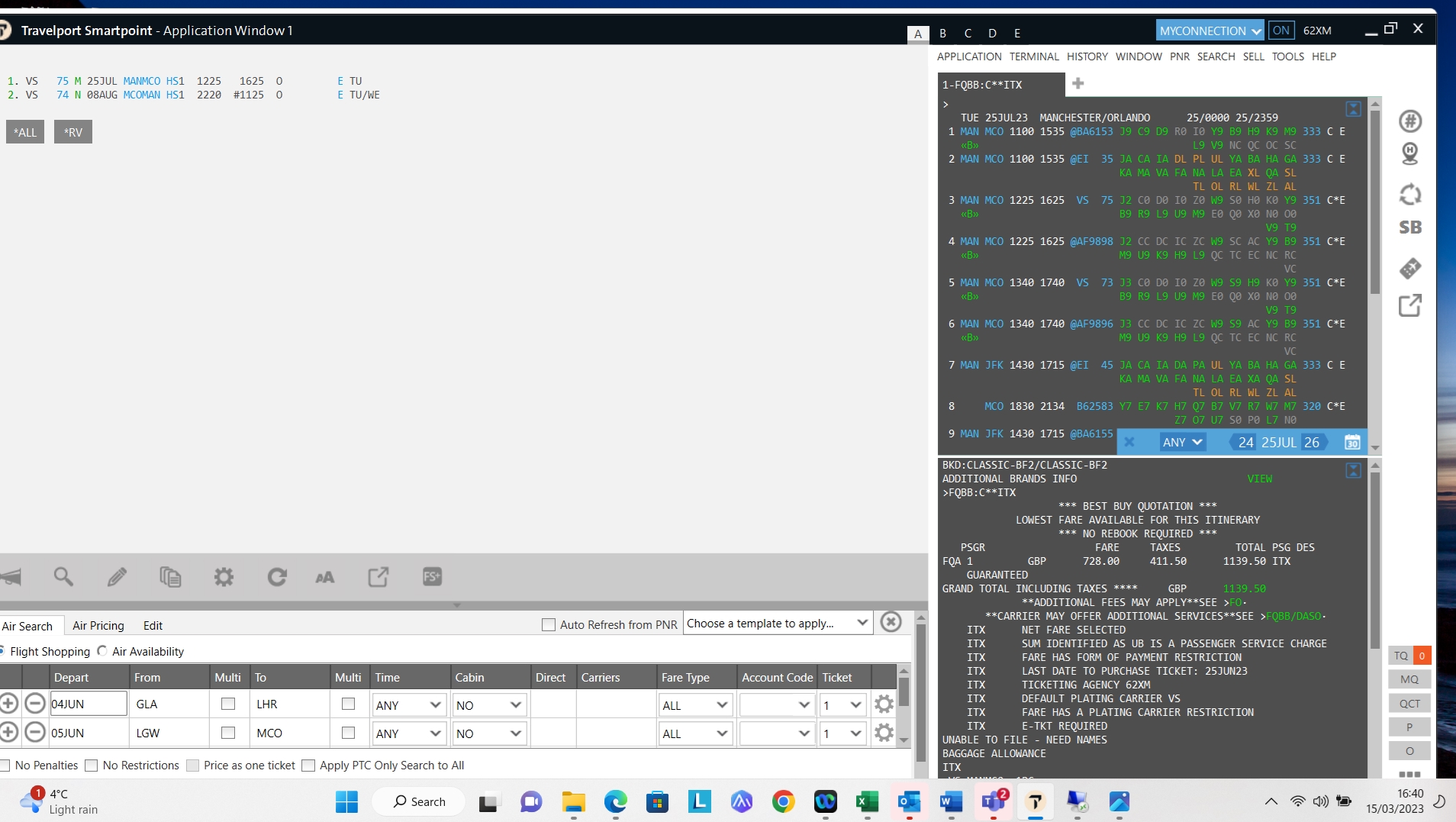
Task: Open calendar icon beside 25JUL date
Action: [x=1351, y=443]
